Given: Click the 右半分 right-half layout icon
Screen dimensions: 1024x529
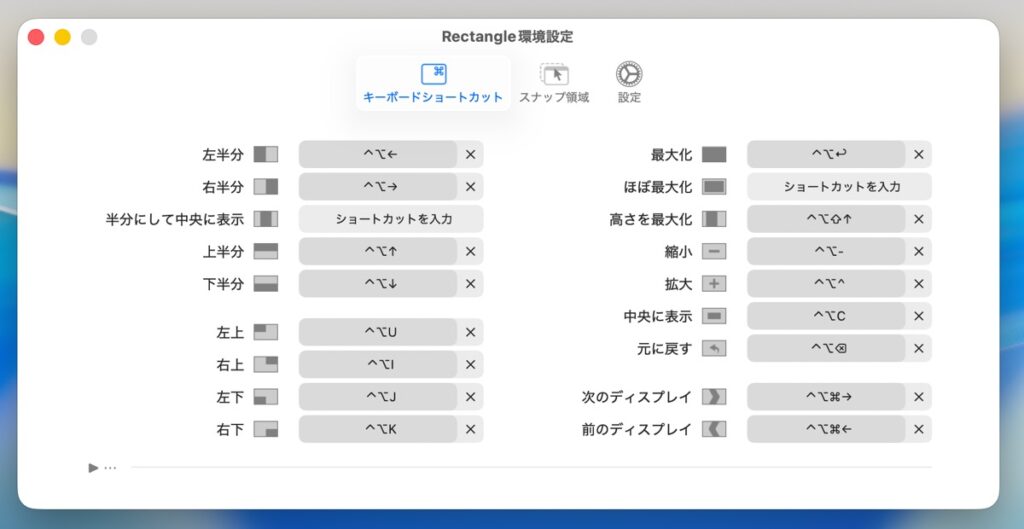Looking at the screenshot, I should 266,187.
